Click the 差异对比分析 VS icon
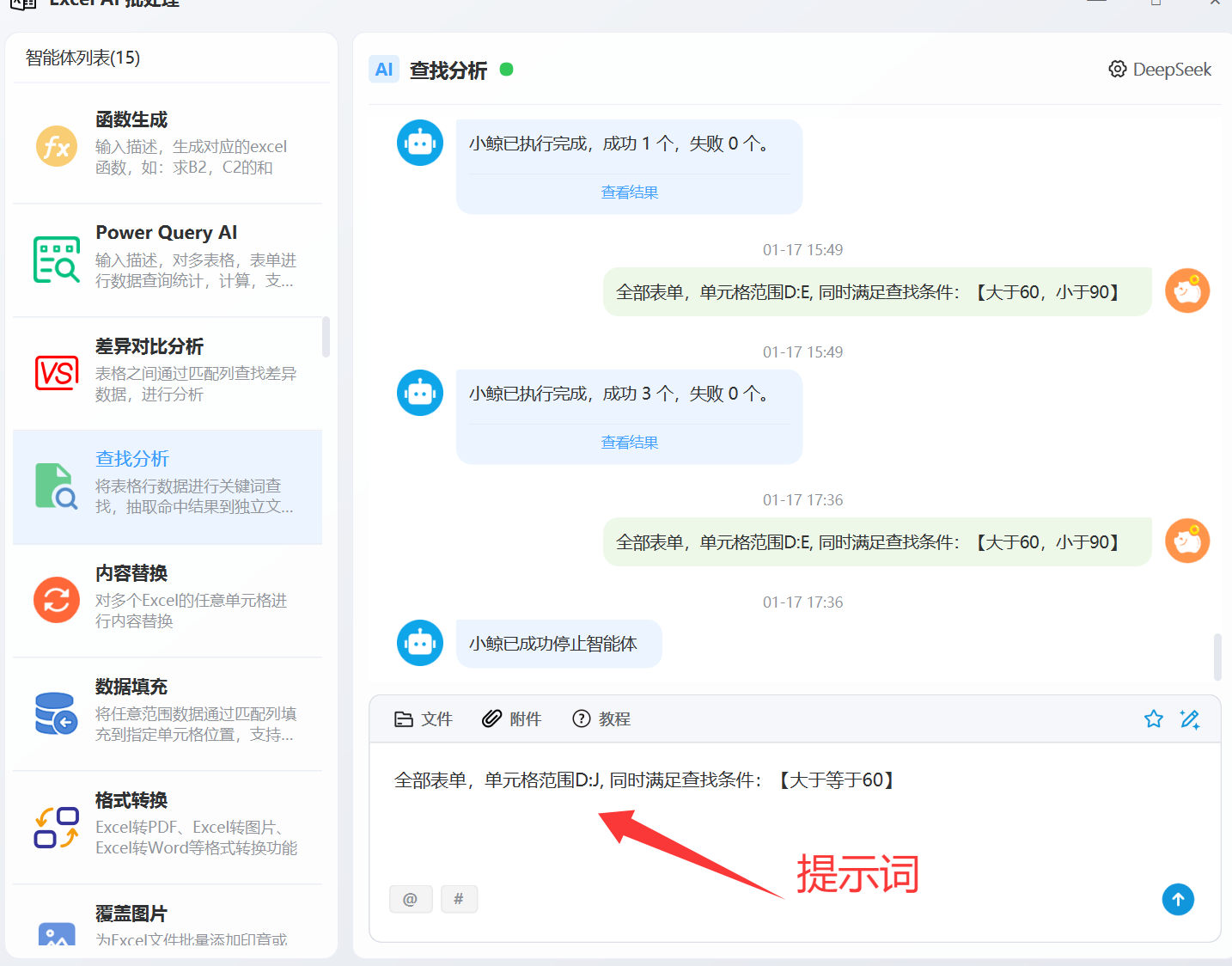The height and width of the screenshot is (966, 1232). (57, 373)
